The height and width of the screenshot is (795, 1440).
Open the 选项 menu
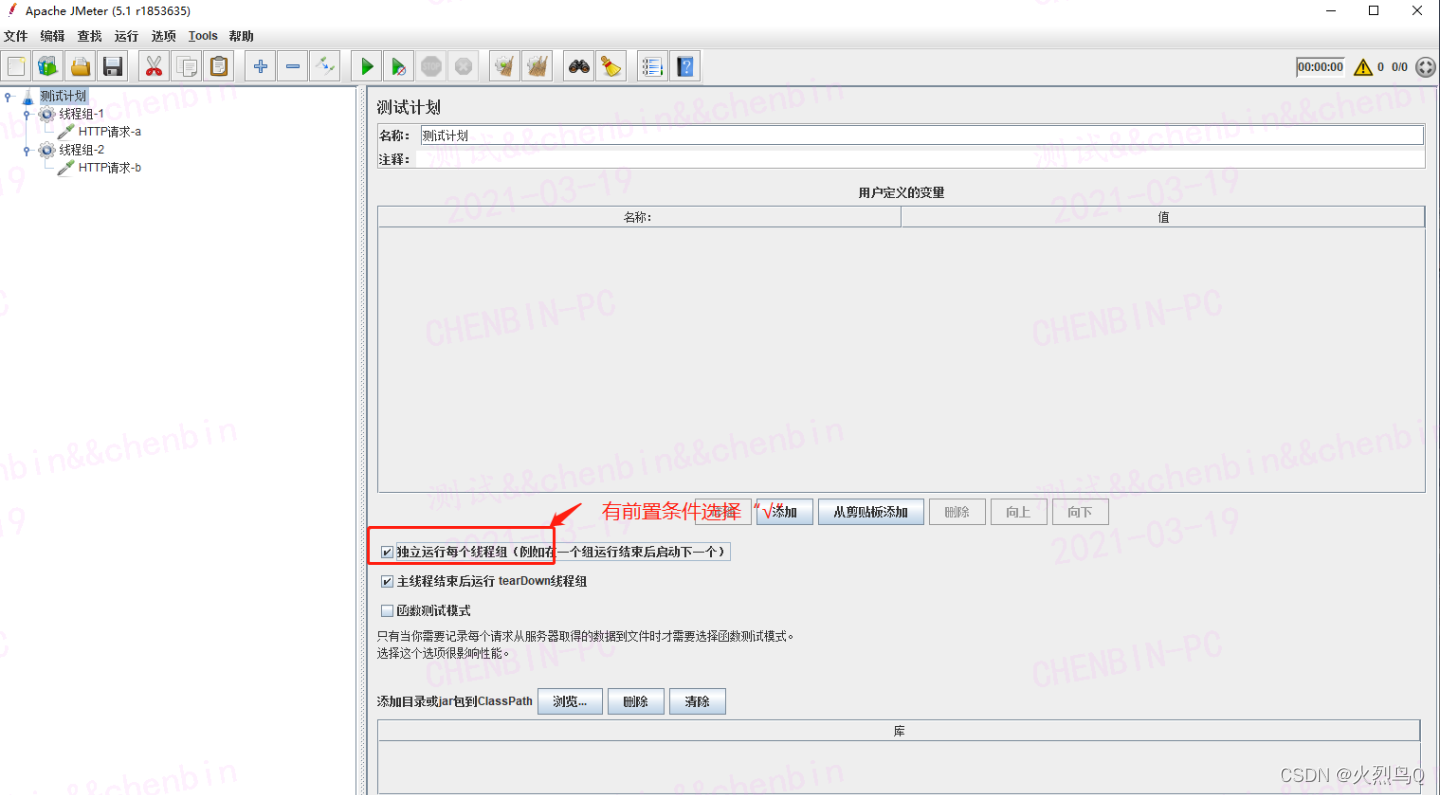(x=164, y=36)
